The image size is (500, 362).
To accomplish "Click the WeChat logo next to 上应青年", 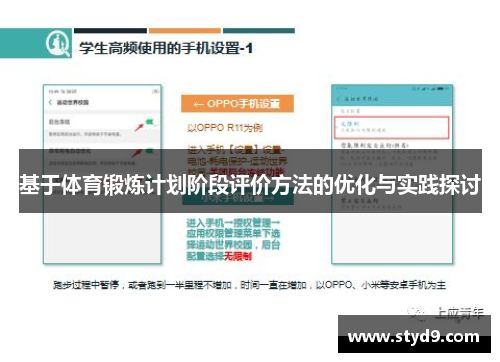I will coord(418,313).
